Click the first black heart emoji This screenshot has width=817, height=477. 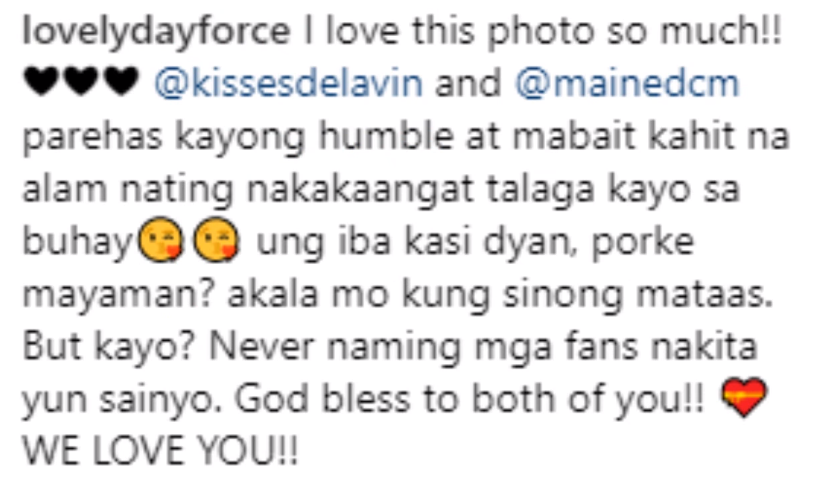(41, 81)
